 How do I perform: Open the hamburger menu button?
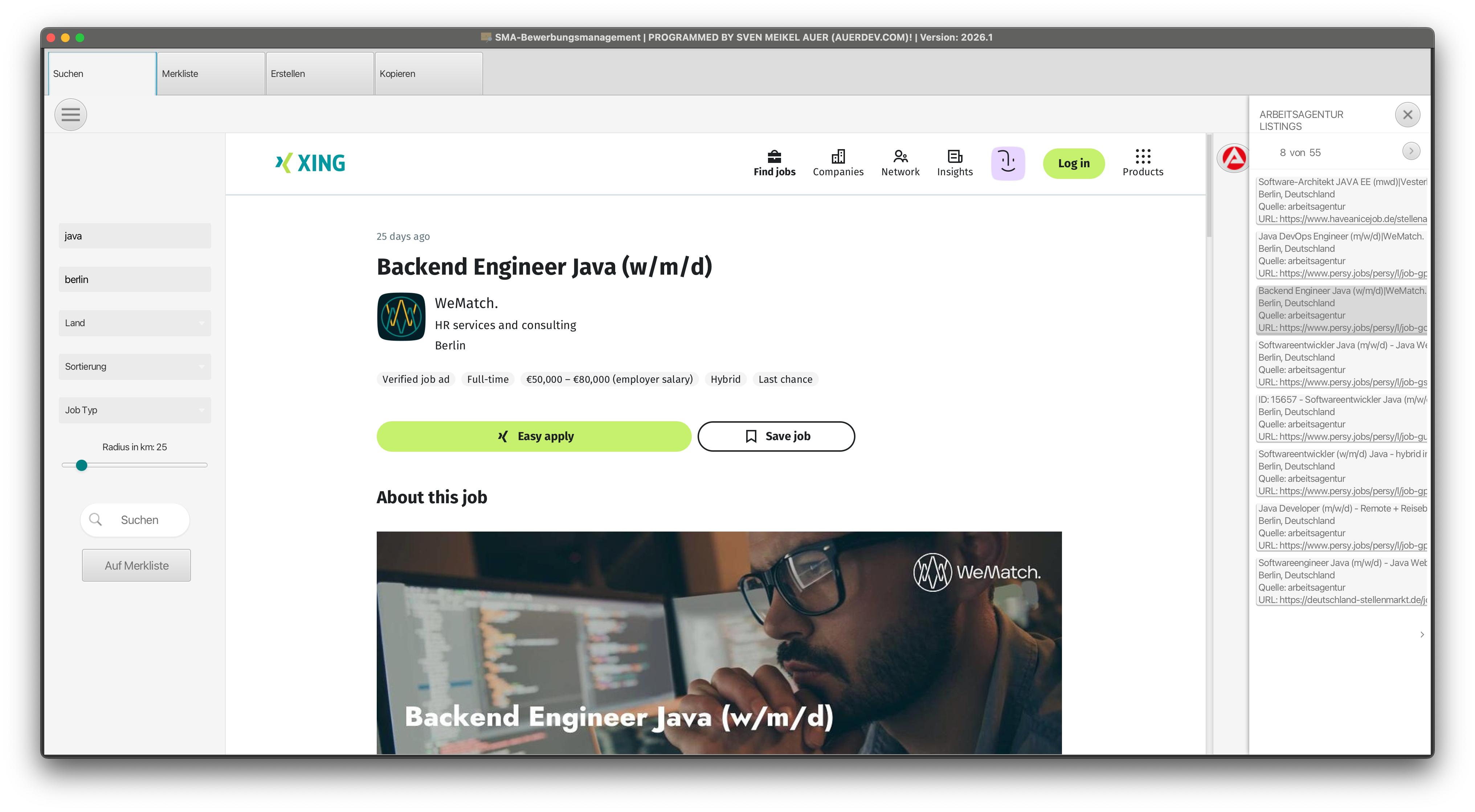tap(70, 114)
